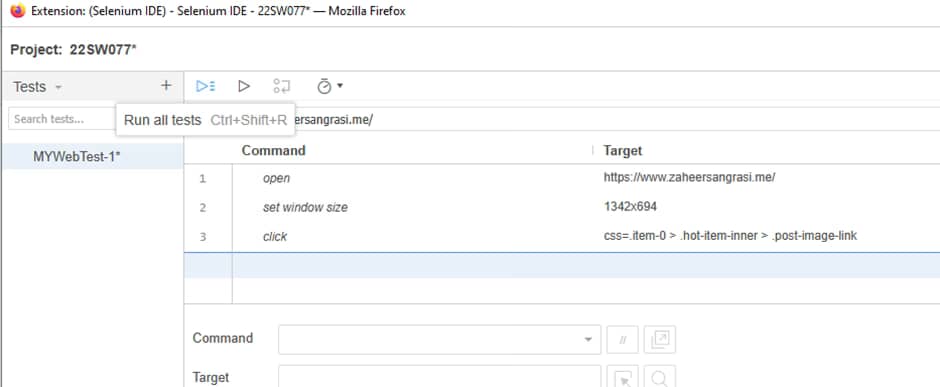Click the base URL field
Viewport: 940px width, 387px height.
tap(617, 119)
